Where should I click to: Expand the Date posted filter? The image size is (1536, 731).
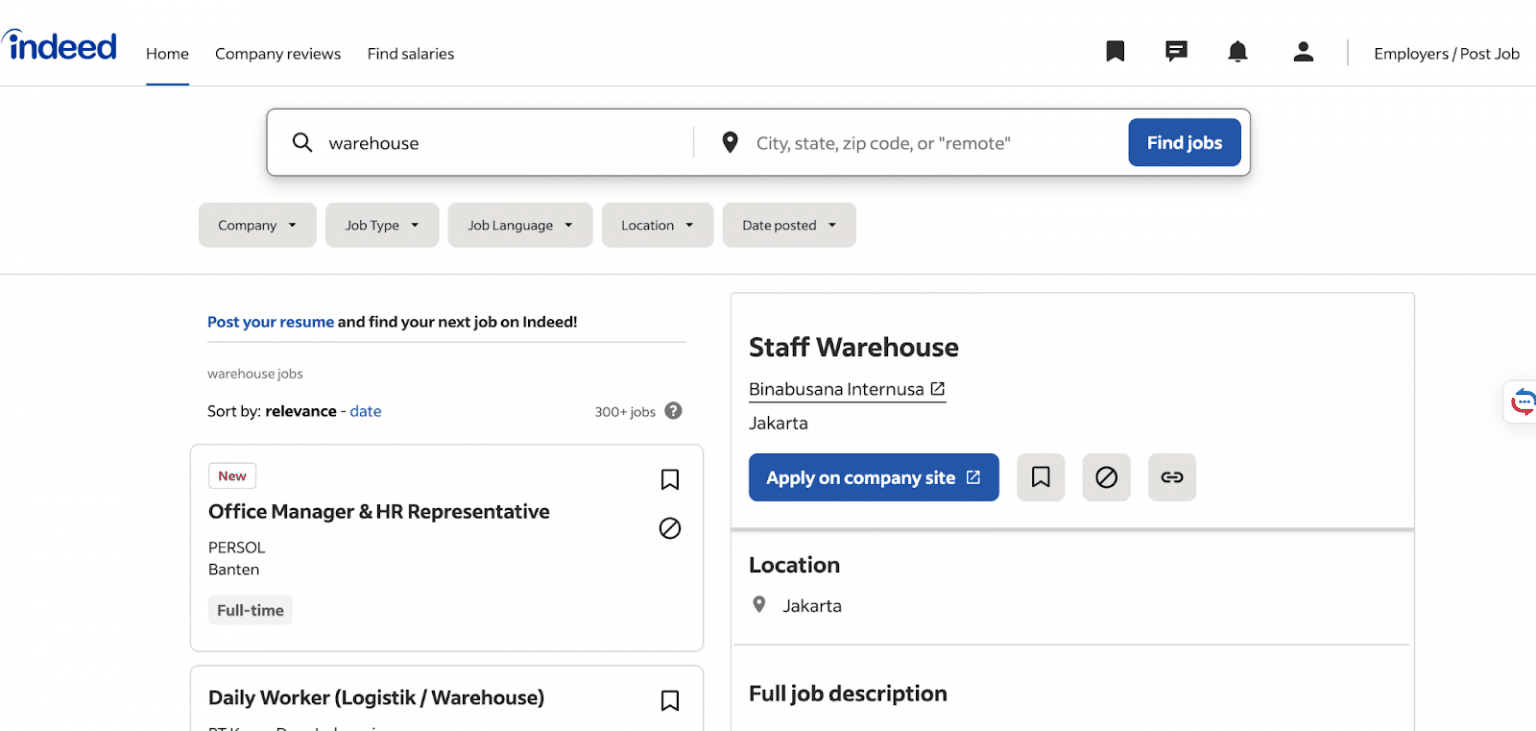point(788,226)
